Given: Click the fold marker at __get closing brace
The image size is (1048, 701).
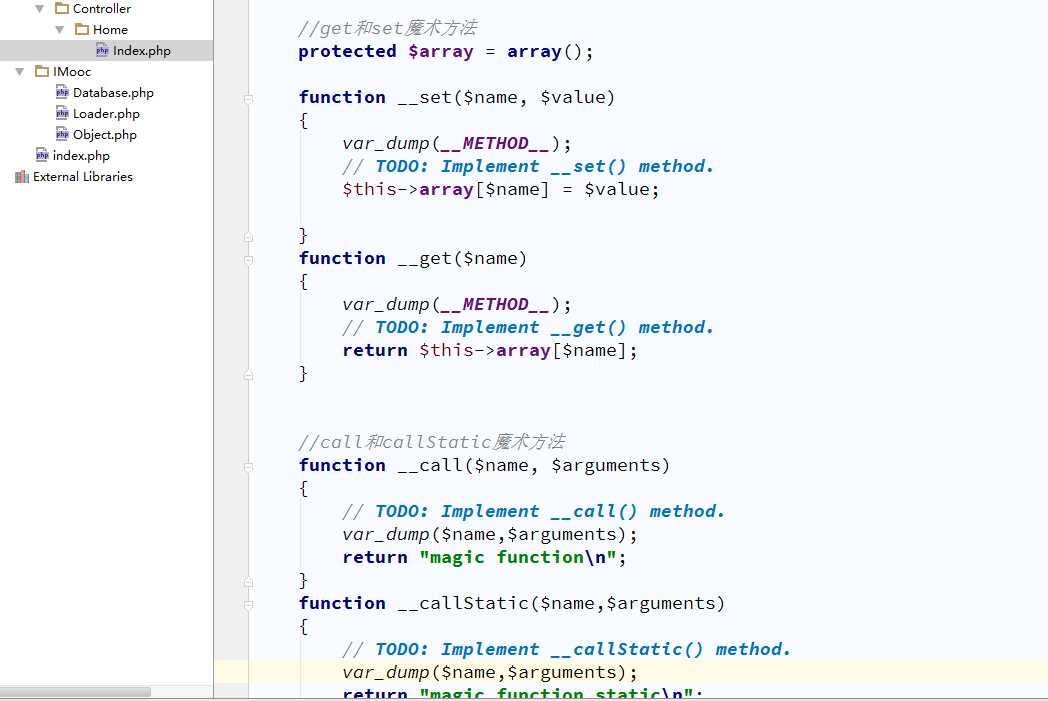Looking at the screenshot, I should tap(249, 376).
